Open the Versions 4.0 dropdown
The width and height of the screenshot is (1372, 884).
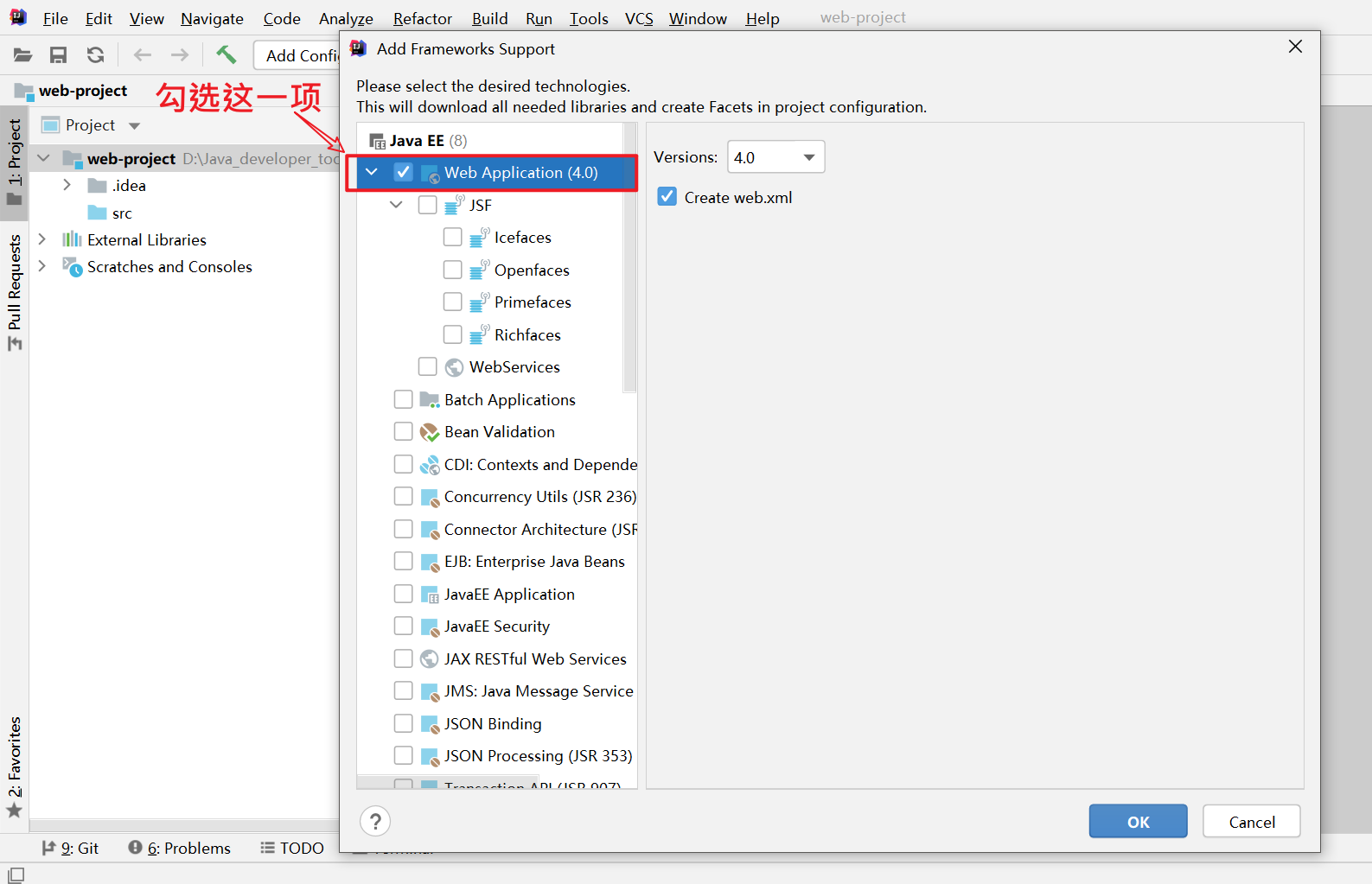(775, 157)
